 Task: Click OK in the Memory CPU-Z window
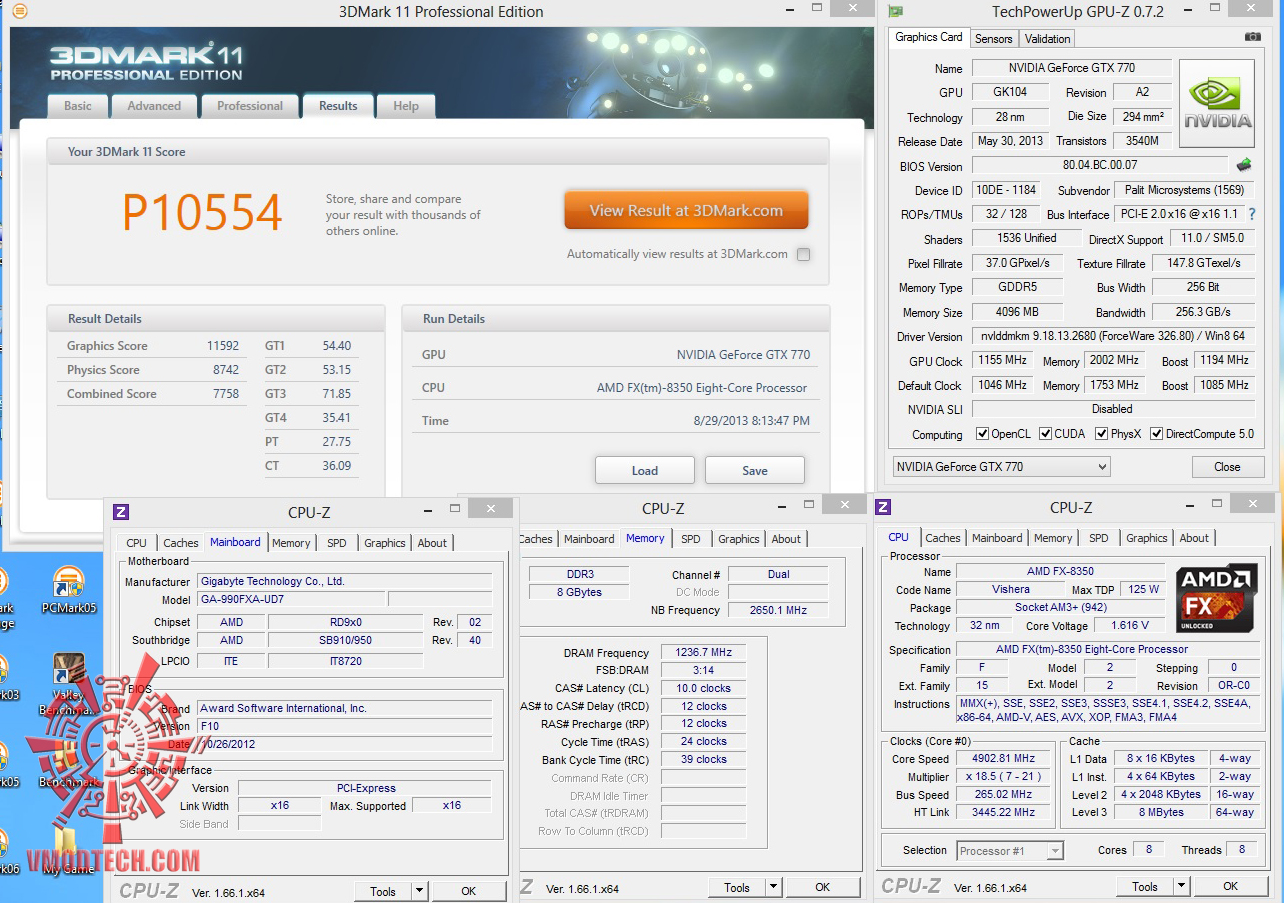point(823,887)
